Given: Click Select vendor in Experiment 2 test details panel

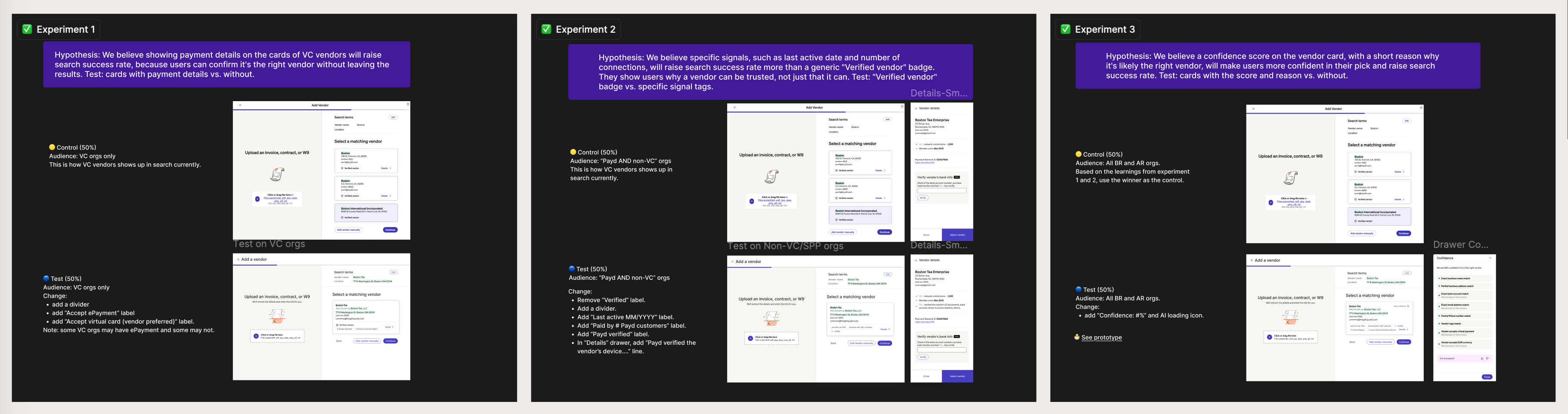Looking at the screenshot, I should tap(958, 376).
